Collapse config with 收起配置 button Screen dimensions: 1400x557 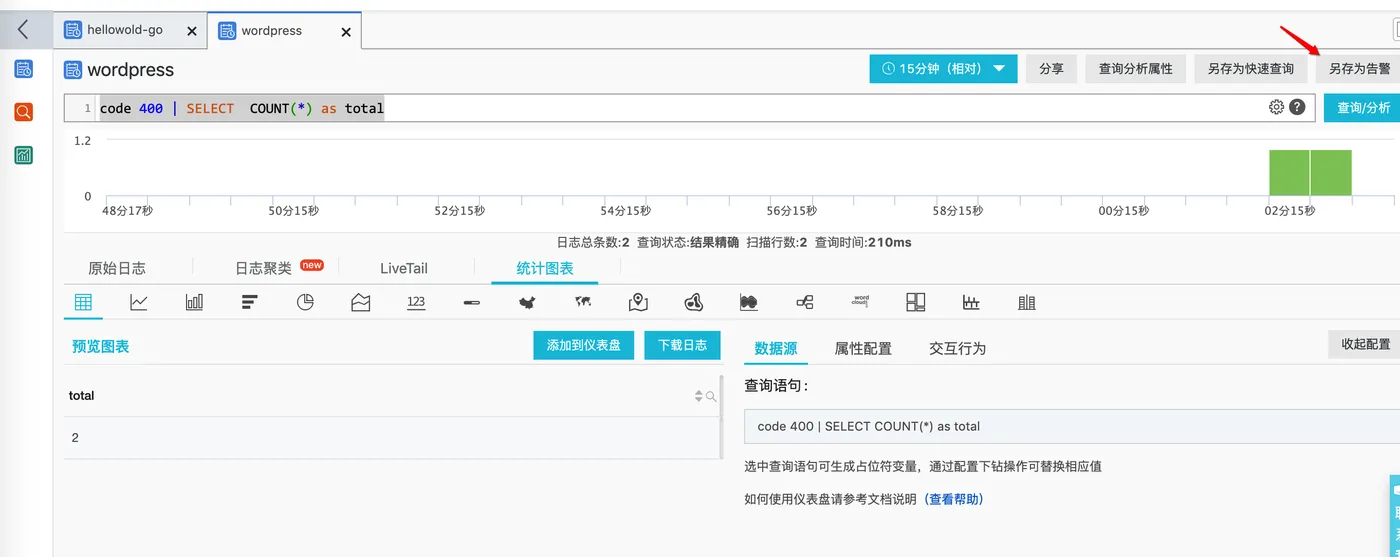[1364, 344]
